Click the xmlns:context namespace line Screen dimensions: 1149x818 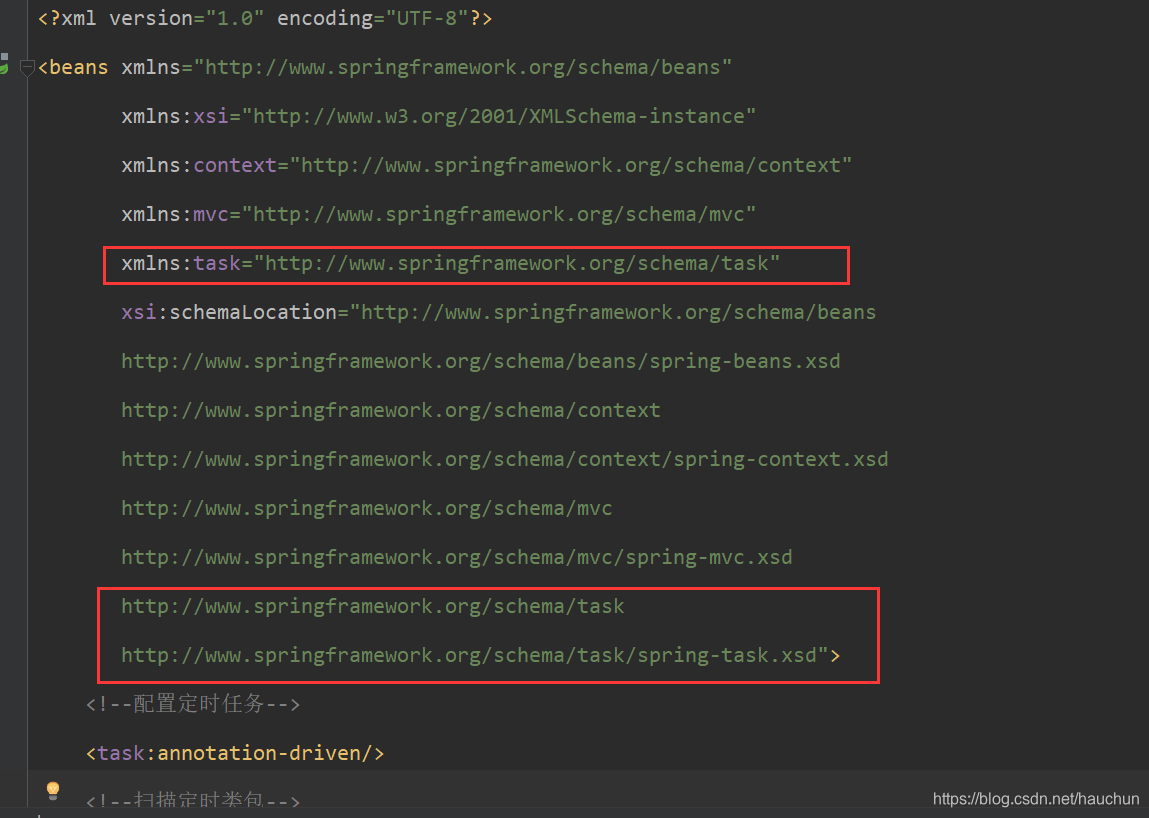coord(487,165)
